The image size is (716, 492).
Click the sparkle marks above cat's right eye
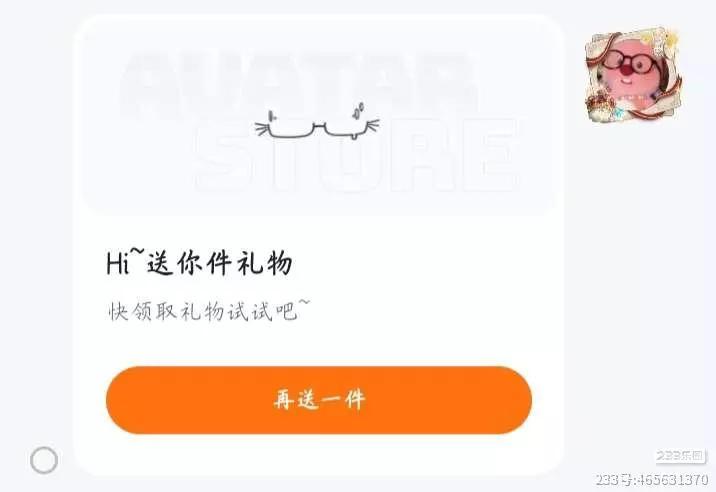pos(358,111)
